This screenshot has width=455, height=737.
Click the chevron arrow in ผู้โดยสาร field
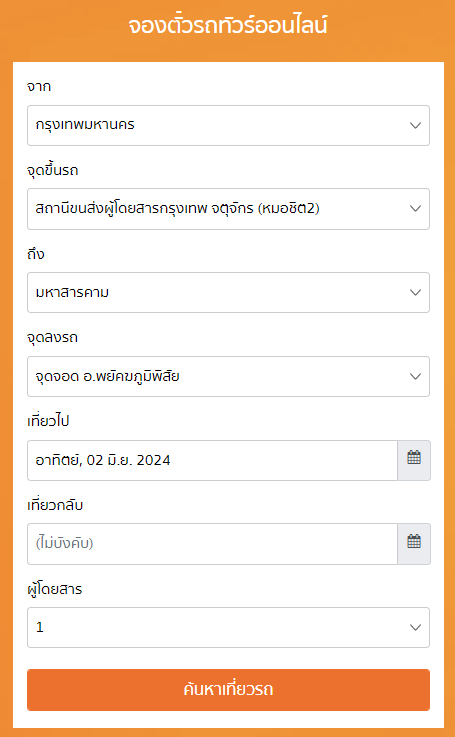click(x=415, y=627)
